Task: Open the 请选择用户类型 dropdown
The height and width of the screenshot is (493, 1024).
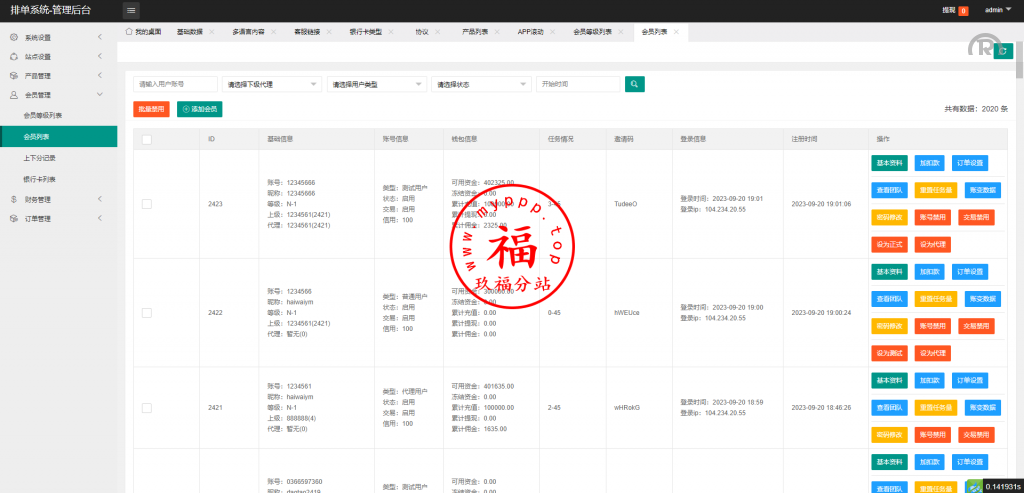Action: pyautogui.click(x=374, y=85)
